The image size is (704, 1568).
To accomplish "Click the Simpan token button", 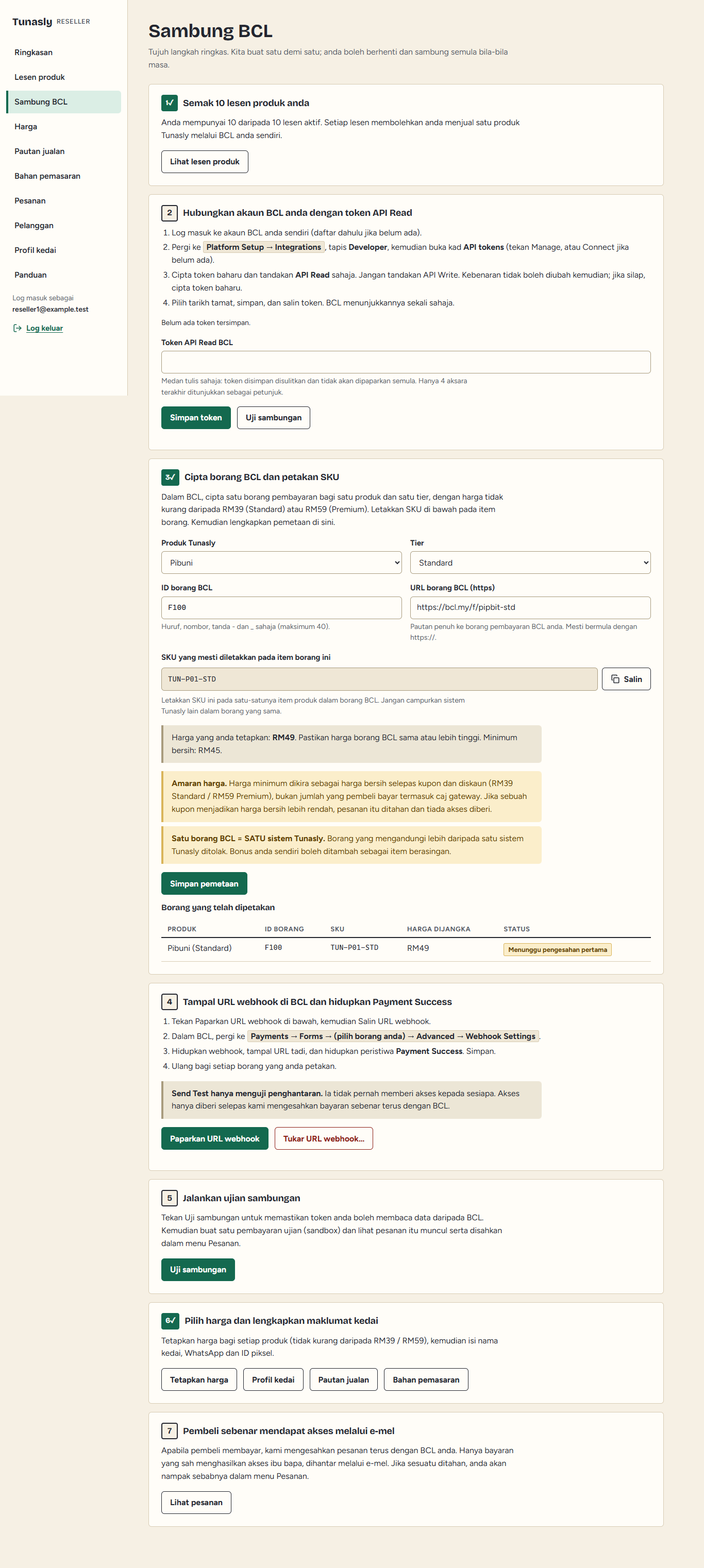I will pyautogui.click(x=196, y=418).
